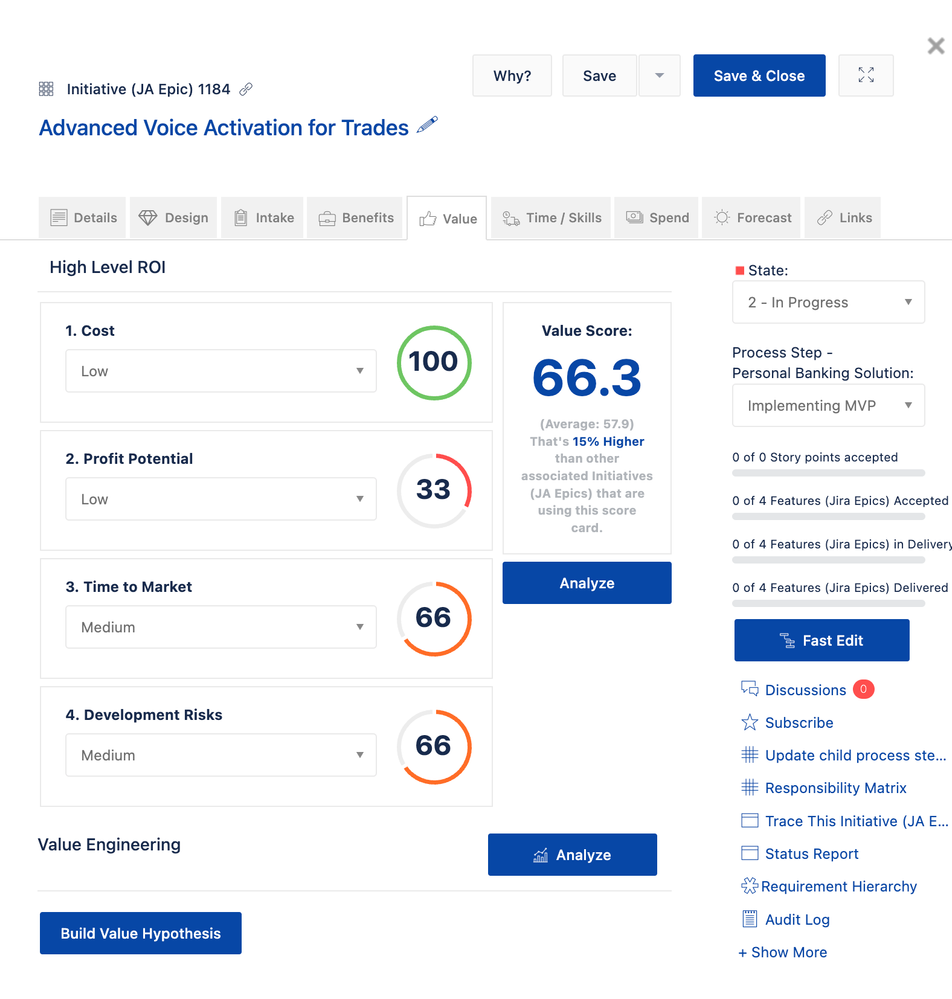This screenshot has height=999, width=952.
Task: Open the Cost dropdown set to Low
Action: [220, 371]
